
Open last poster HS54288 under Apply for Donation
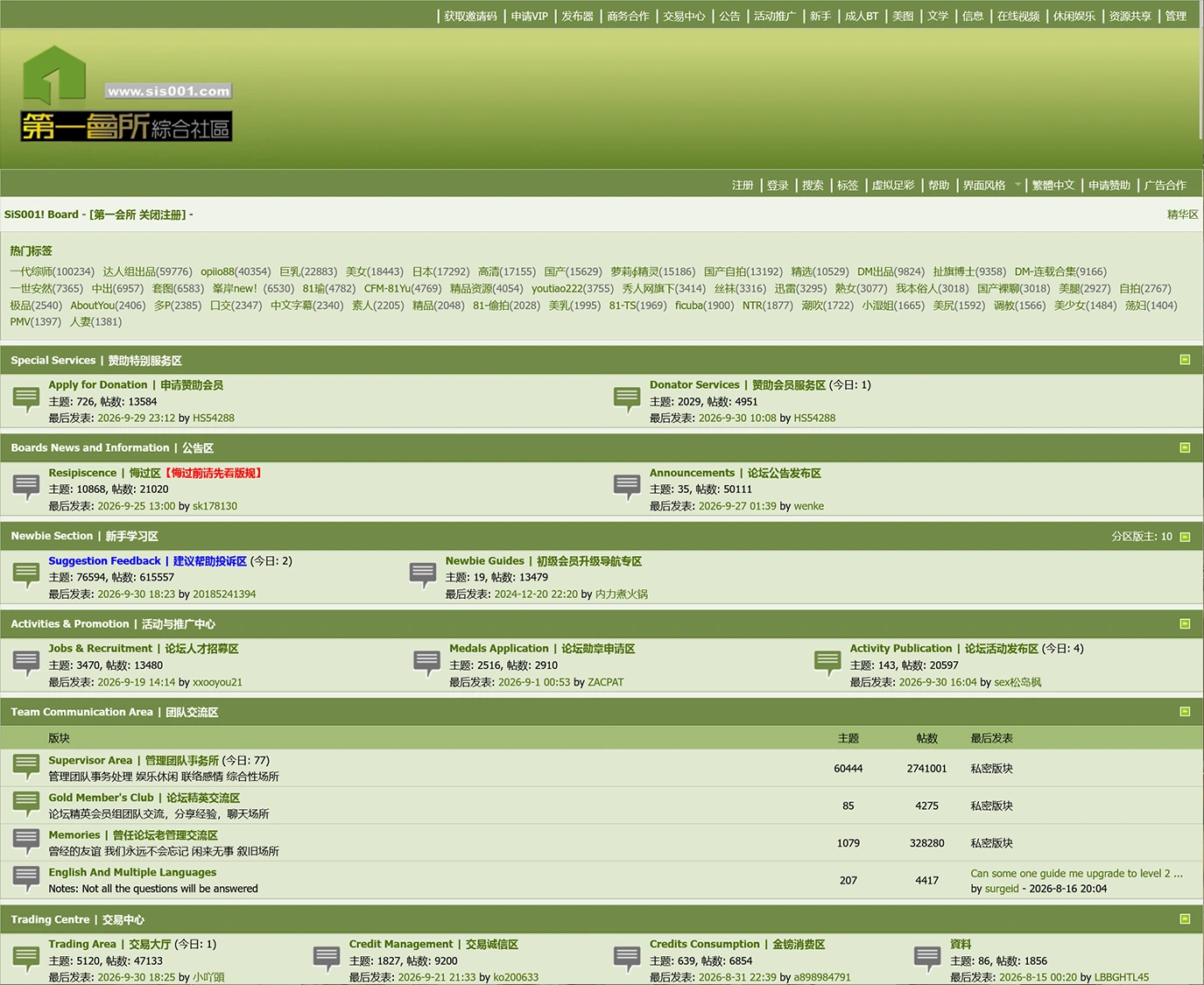pos(214,419)
